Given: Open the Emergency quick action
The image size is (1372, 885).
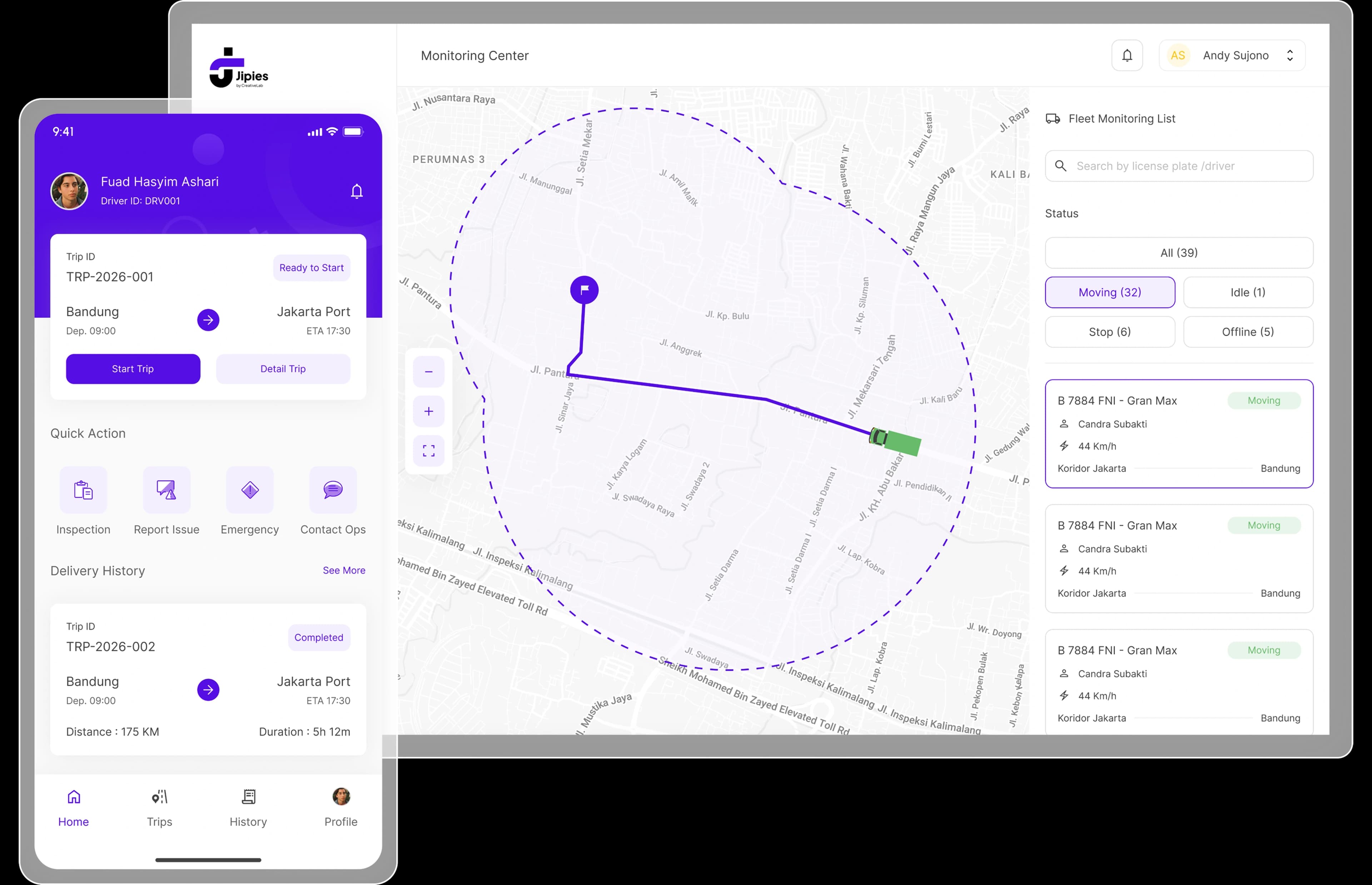Looking at the screenshot, I should pos(250,501).
